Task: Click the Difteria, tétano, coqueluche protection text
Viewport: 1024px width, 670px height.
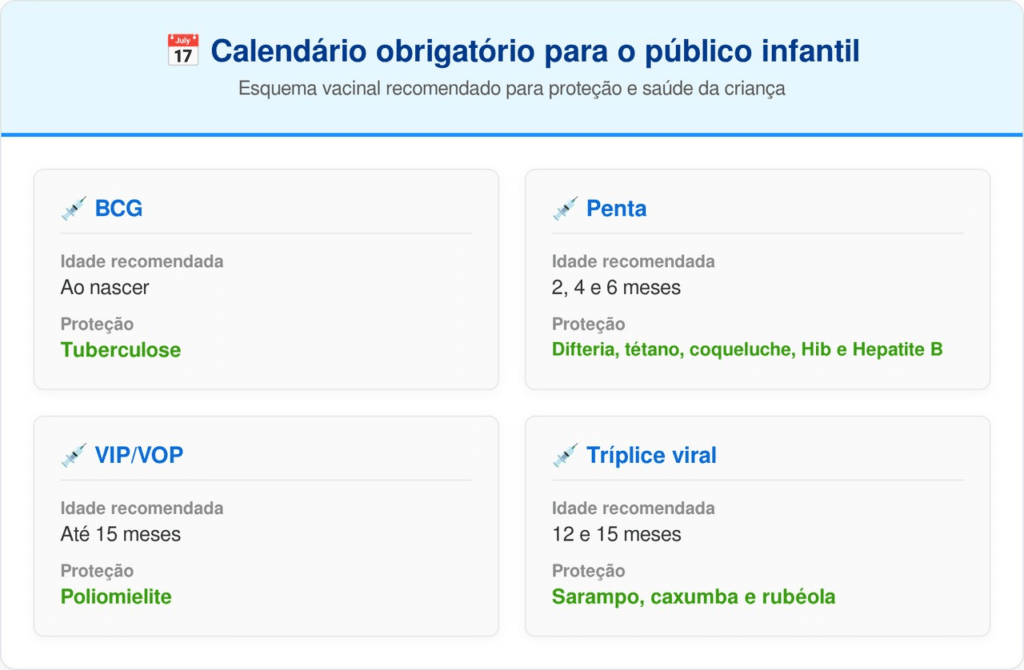Action: click(x=747, y=350)
